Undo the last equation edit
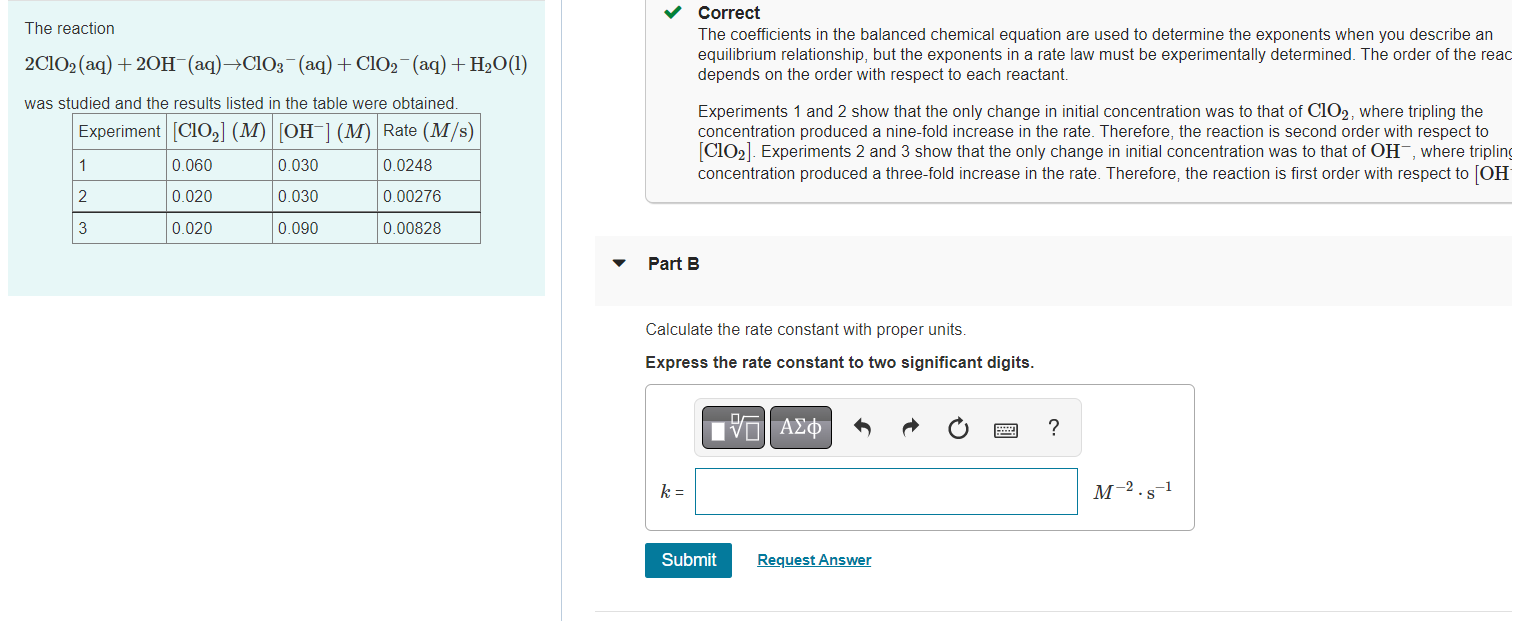 861,427
